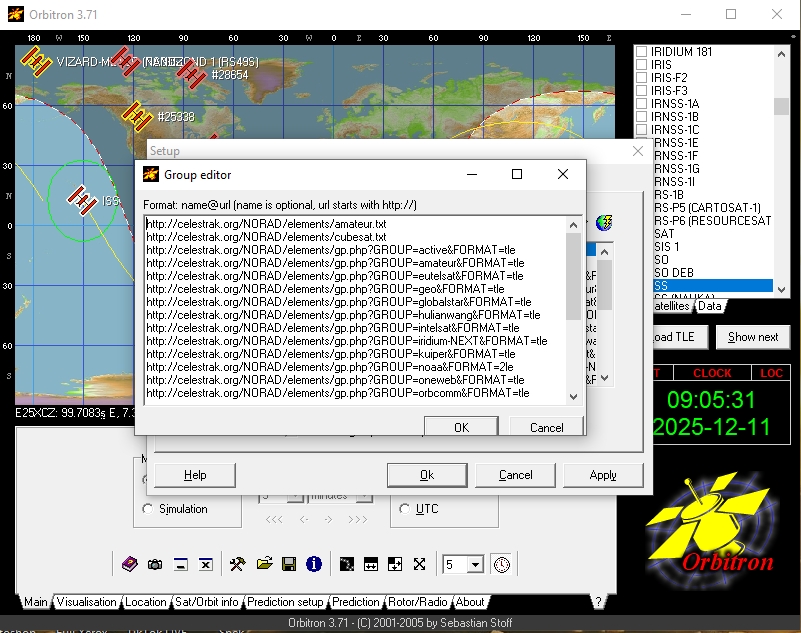
Task: Click the corner-arrows window layout icon
Action: pos(395,564)
